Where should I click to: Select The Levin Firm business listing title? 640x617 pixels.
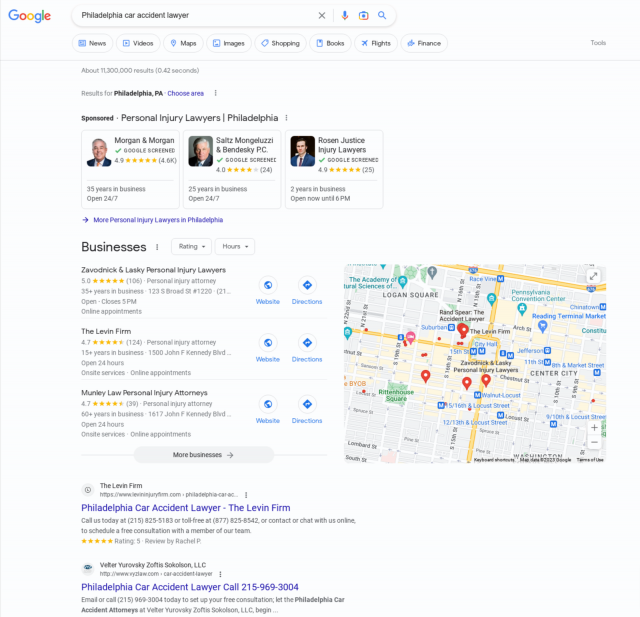[x=106, y=331]
